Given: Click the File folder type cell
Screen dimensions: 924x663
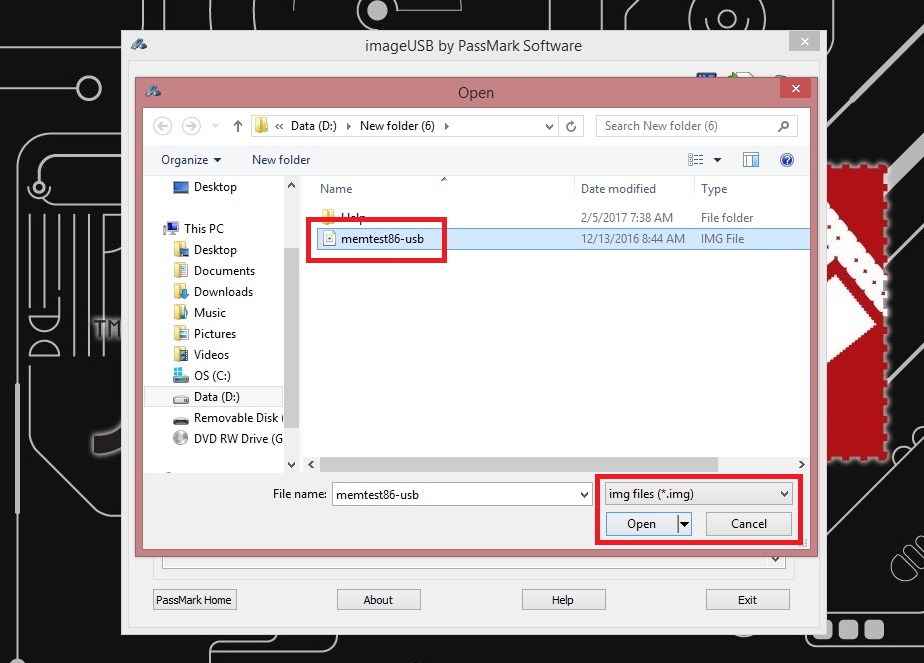Looking at the screenshot, I should pyautogui.click(x=727, y=217).
